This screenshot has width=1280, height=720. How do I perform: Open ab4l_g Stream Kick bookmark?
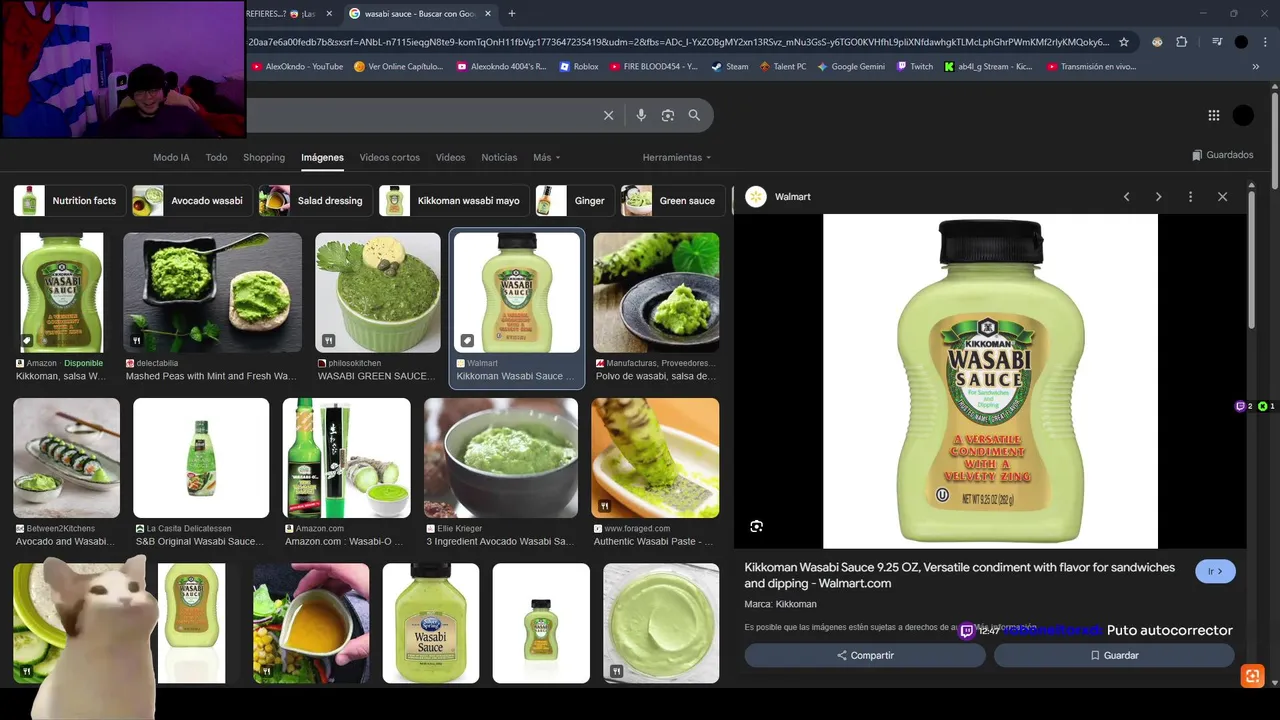[x=988, y=67]
